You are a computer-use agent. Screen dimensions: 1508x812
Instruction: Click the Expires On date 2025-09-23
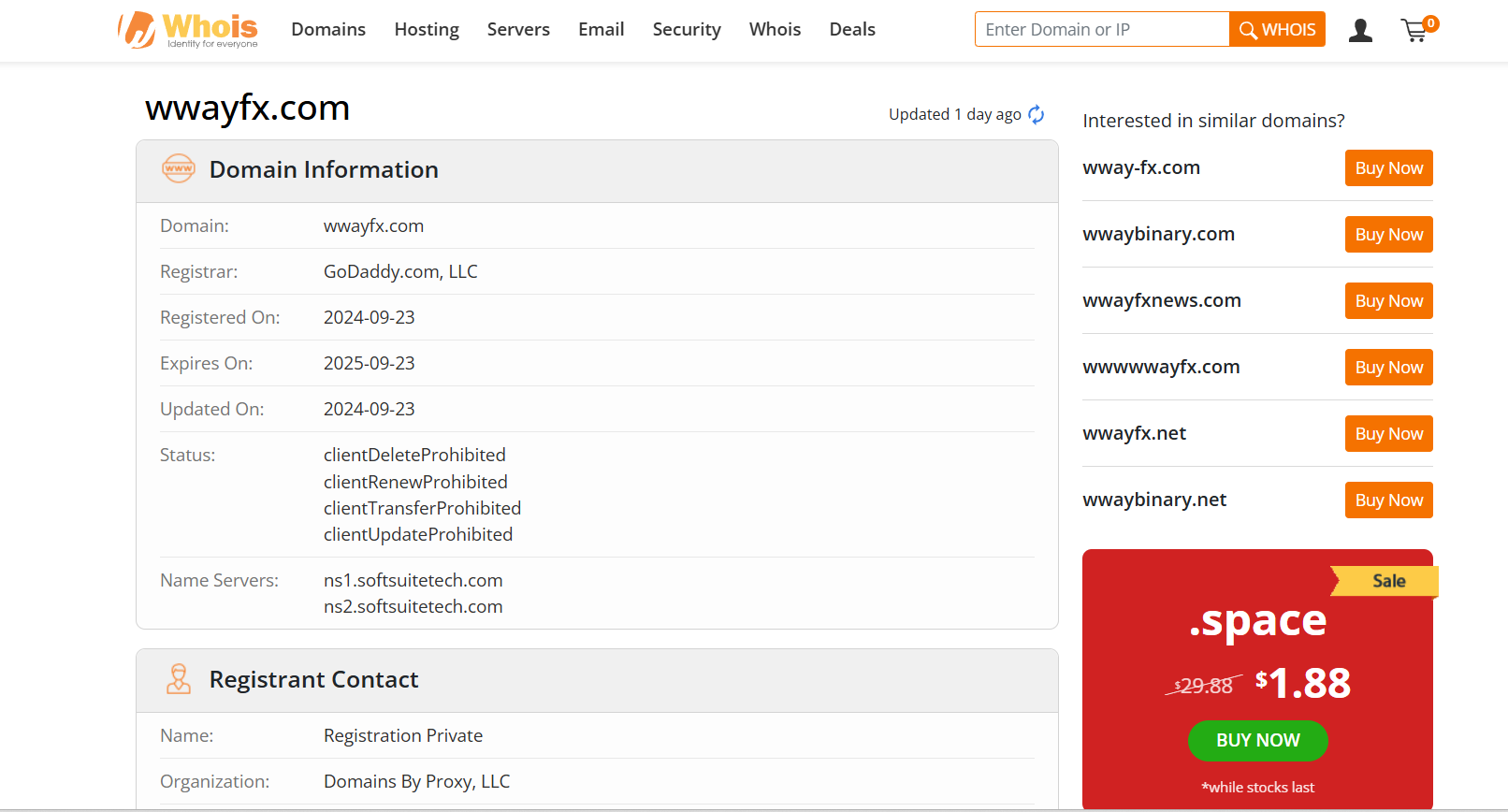pyautogui.click(x=369, y=364)
